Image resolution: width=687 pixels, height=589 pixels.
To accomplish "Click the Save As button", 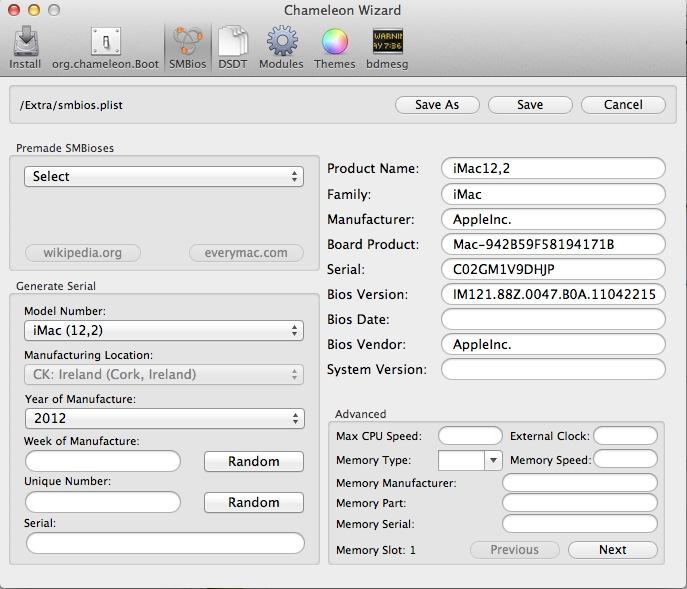I will (437, 105).
